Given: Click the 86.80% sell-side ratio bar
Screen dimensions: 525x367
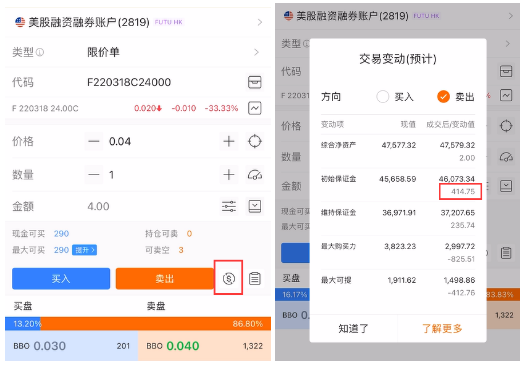Looking at the screenshot, I should [156, 323].
